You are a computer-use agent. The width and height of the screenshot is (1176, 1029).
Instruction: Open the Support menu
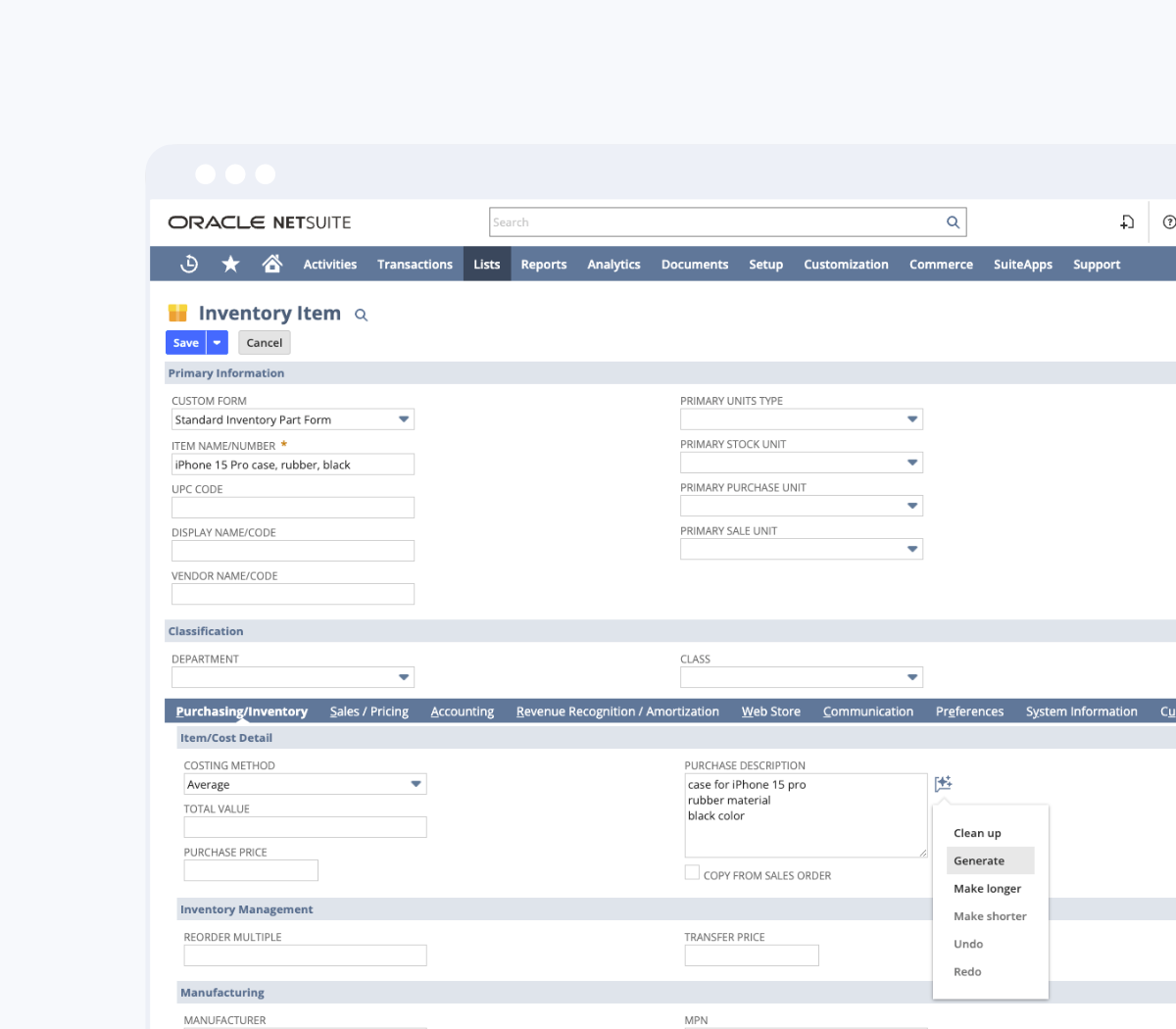click(1097, 265)
